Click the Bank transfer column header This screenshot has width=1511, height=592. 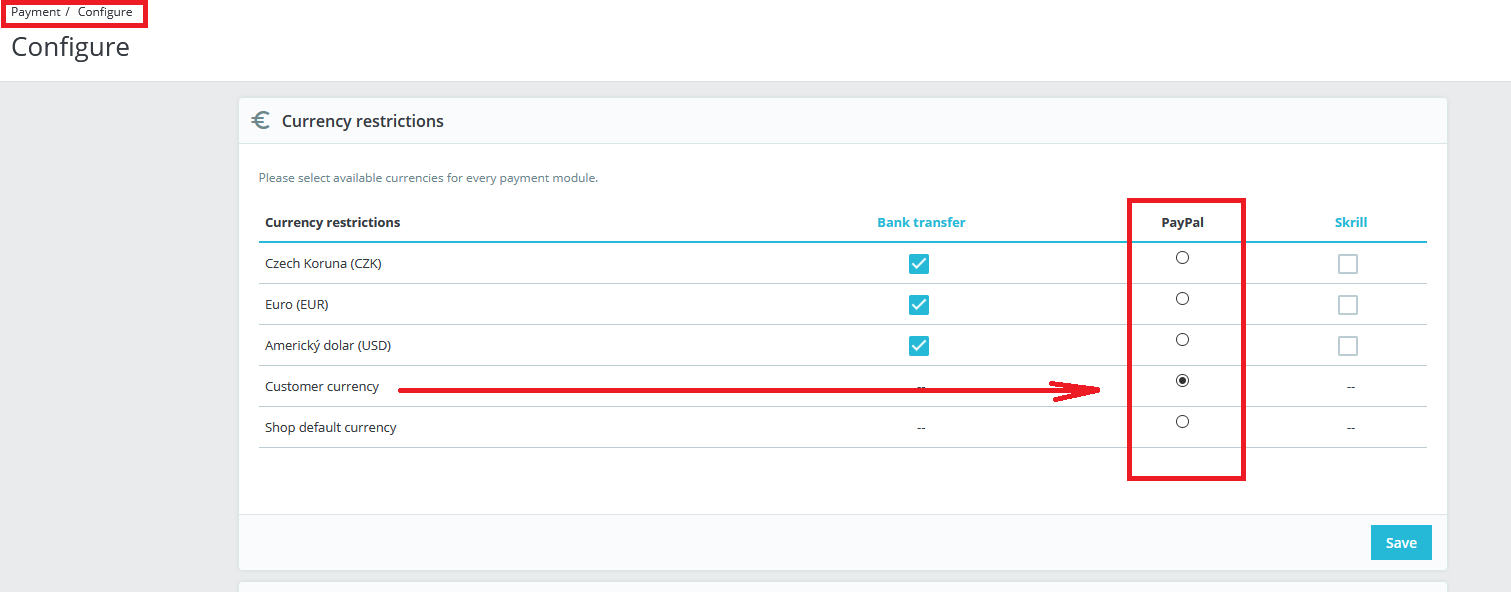click(921, 222)
